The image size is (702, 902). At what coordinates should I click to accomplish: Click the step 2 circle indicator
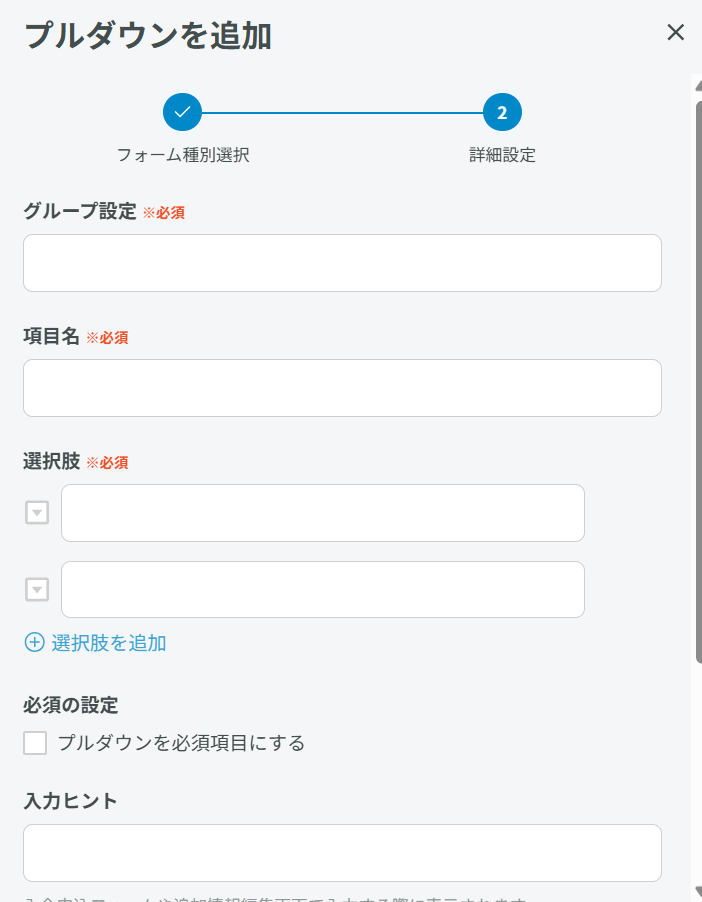point(502,113)
